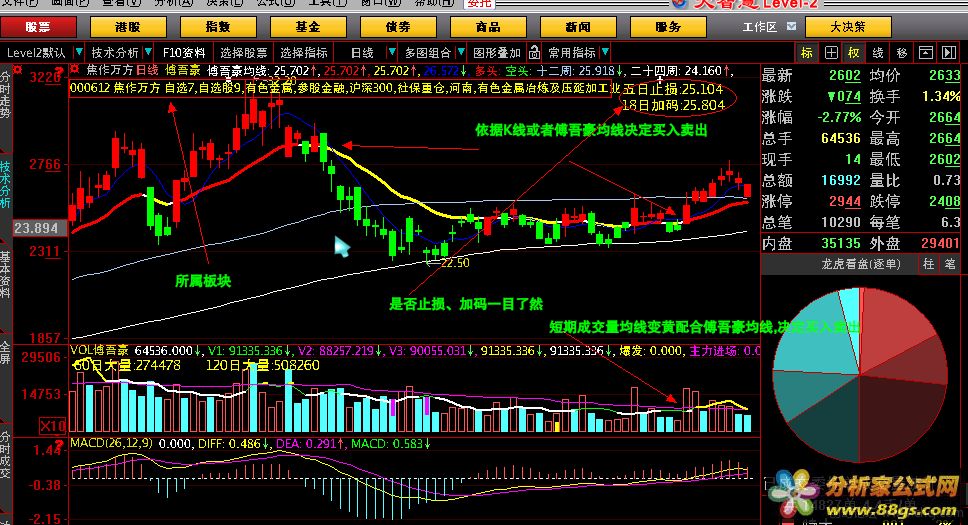Click the crosshair cursor icon
This screenshot has width=968, height=525.
tap(831, 52)
